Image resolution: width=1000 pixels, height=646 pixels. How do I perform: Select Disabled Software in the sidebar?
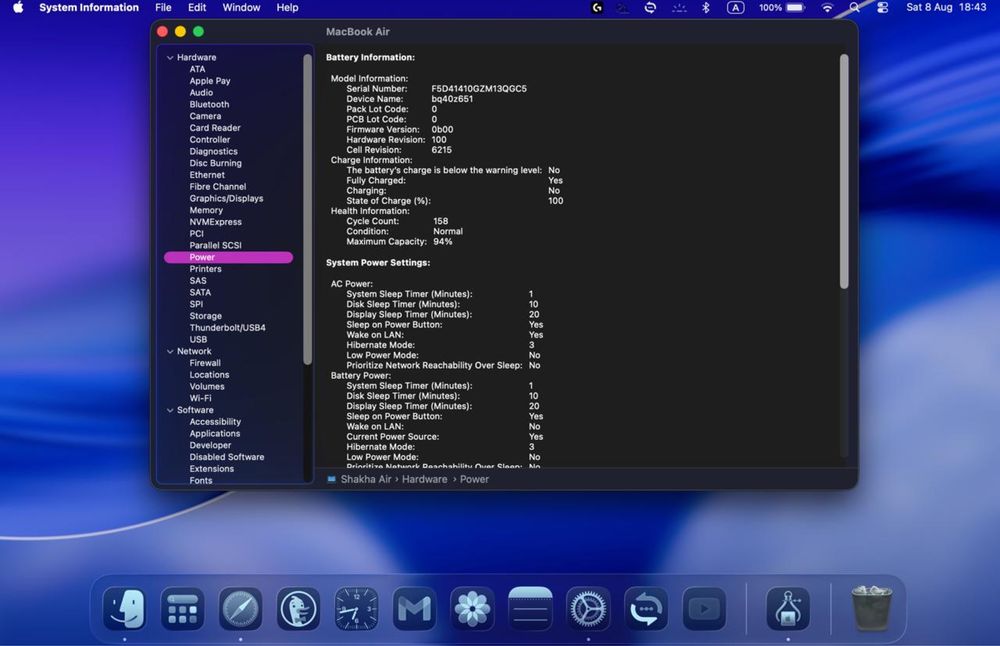(226, 457)
